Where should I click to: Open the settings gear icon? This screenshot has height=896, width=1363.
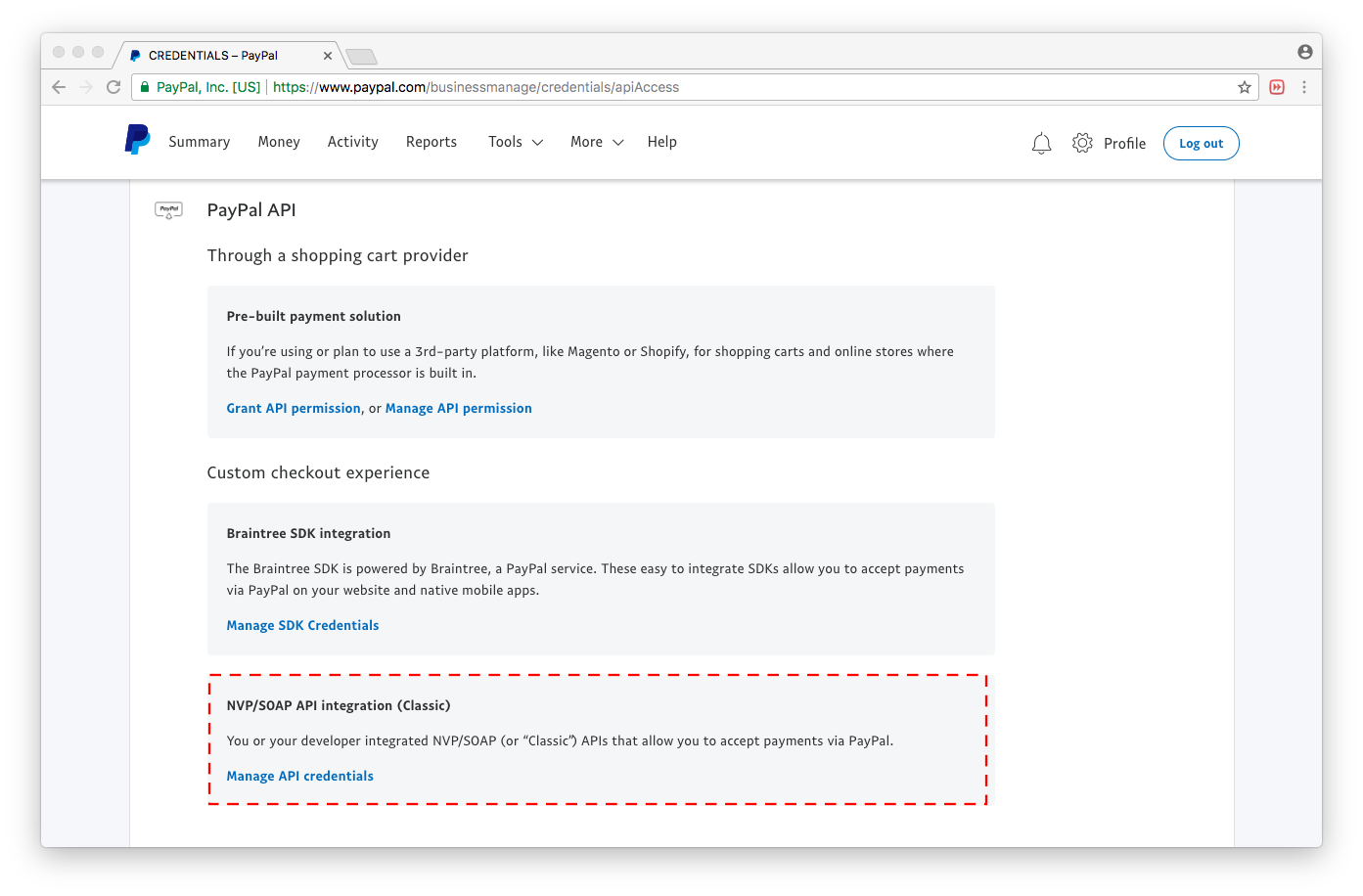point(1082,143)
